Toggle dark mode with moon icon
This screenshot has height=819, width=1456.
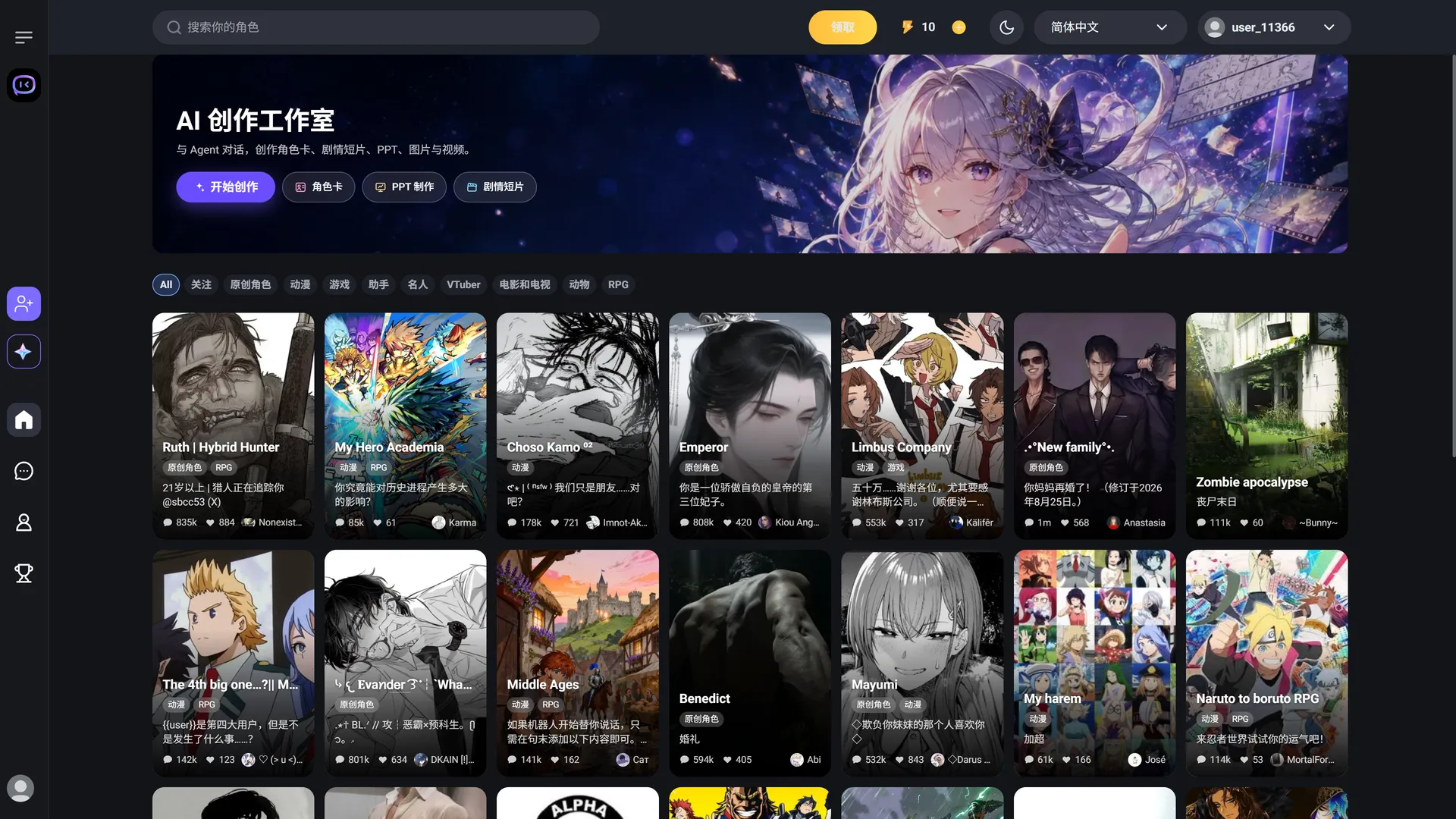point(1006,27)
